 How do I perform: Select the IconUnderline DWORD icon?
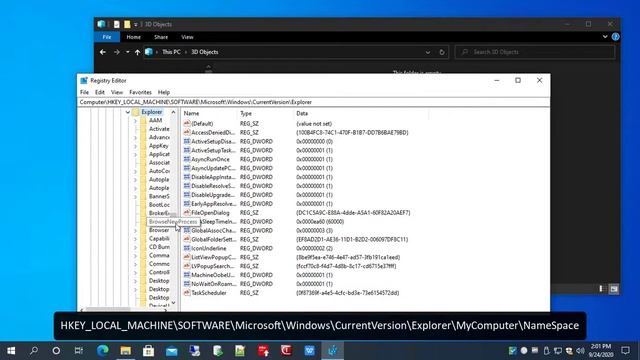coord(187,248)
